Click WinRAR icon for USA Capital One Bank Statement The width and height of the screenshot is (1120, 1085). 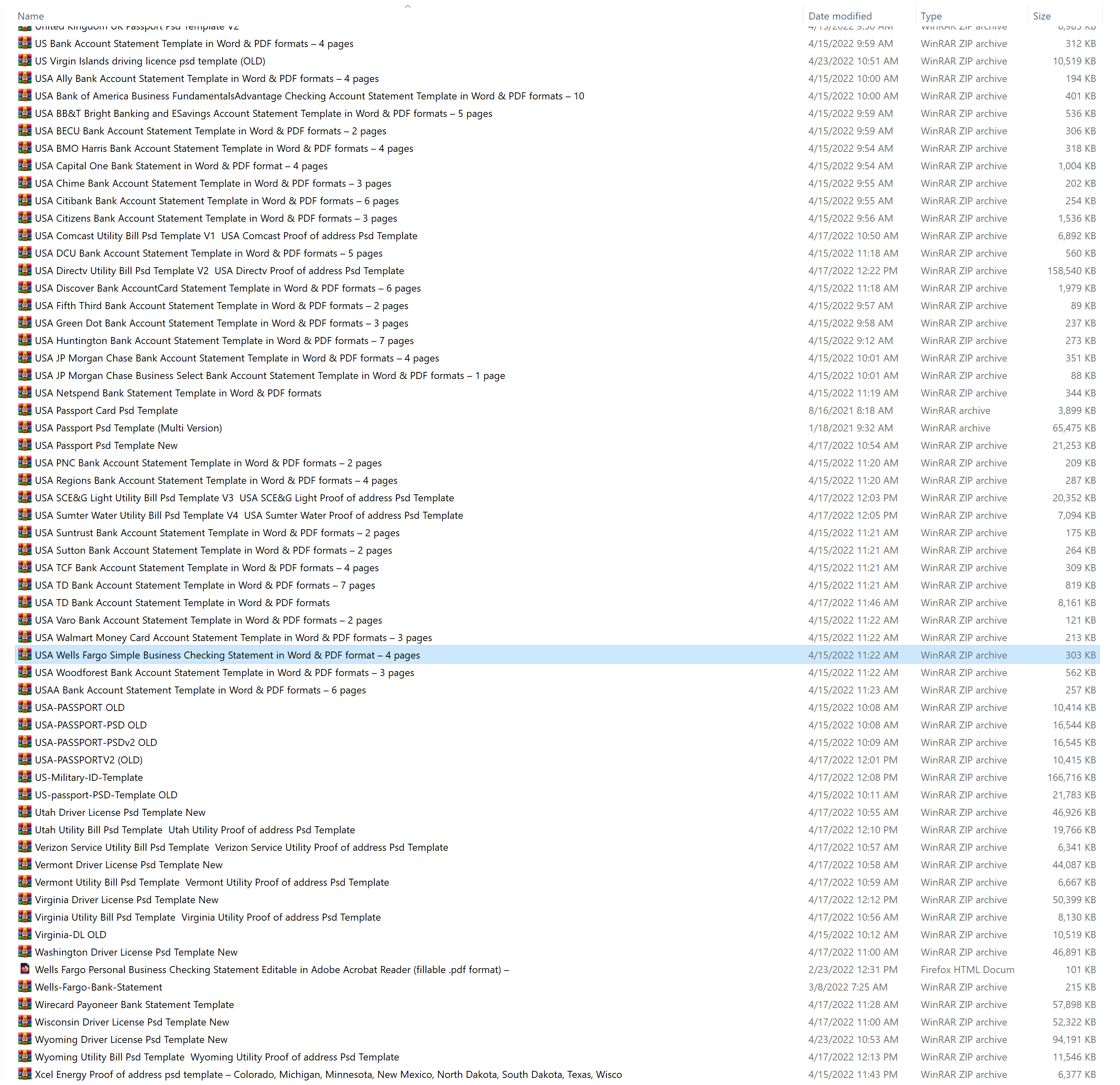coord(25,166)
